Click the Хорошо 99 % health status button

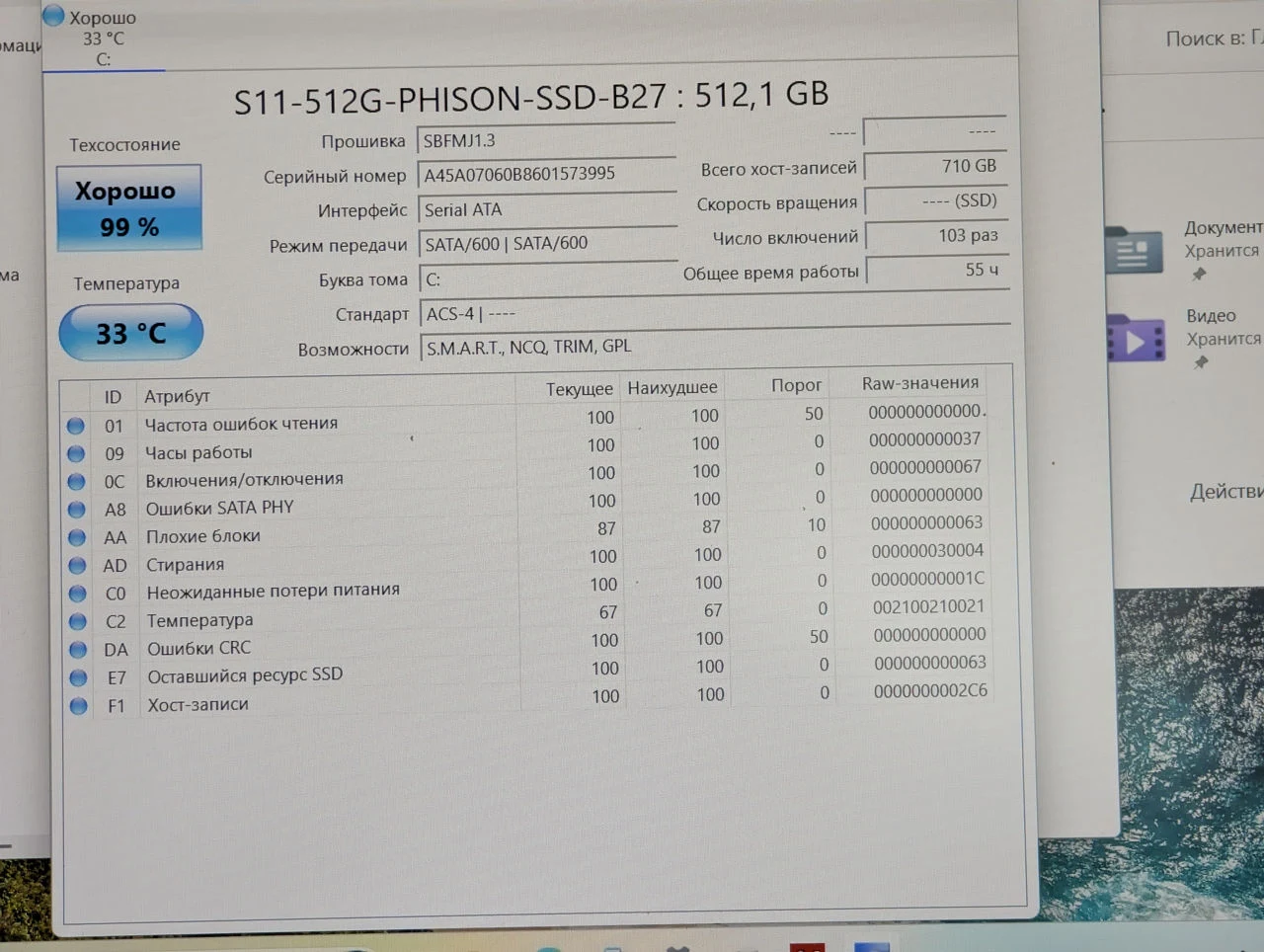pyautogui.click(x=129, y=207)
